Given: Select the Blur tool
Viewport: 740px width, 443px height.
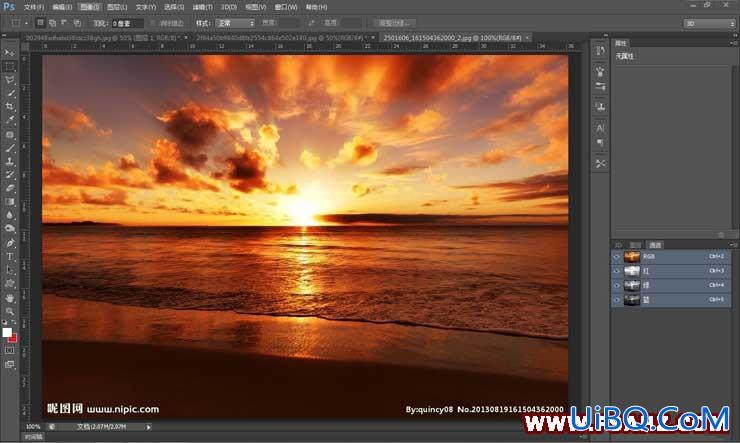Looking at the screenshot, I should 9,215.
